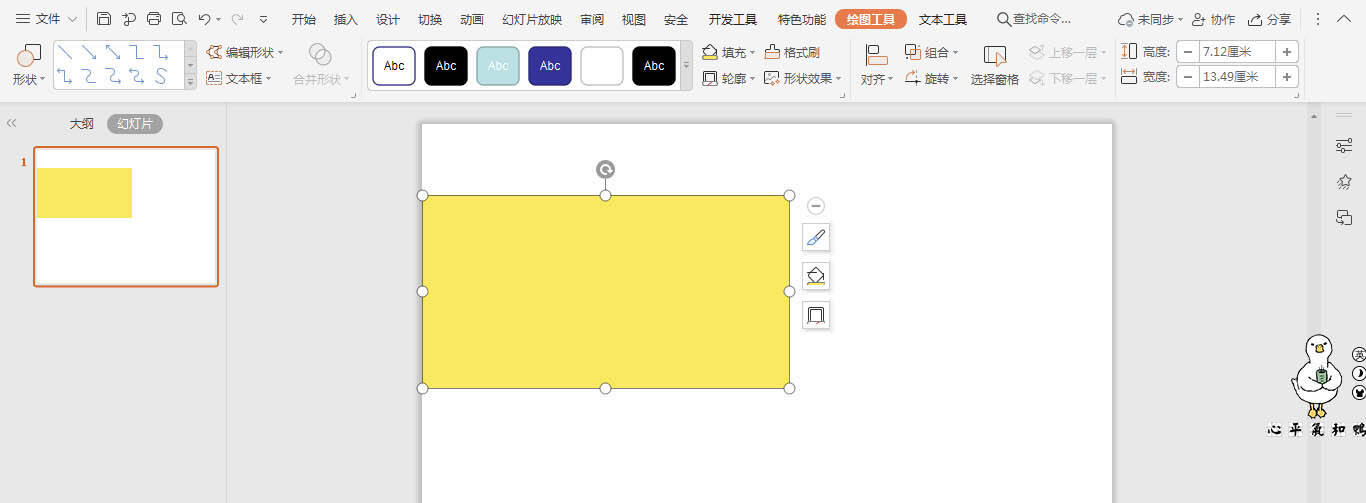The width and height of the screenshot is (1366, 503).
Task: Click the 高度 height input field
Action: (1238, 52)
